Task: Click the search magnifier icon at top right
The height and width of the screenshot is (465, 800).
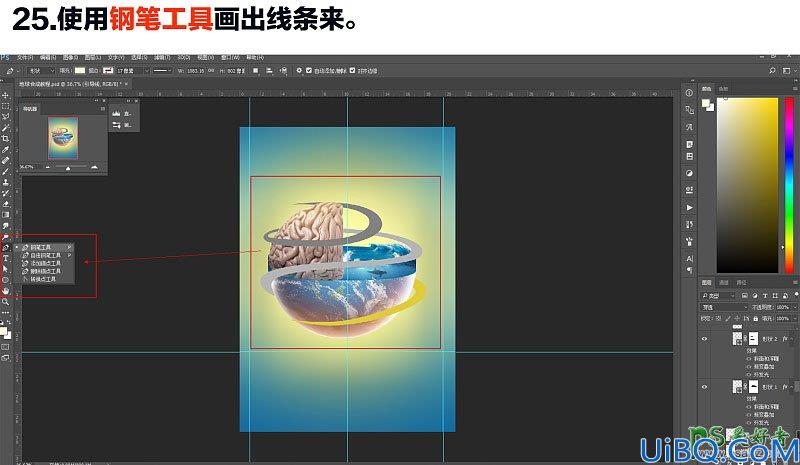Action: (x=772, y=70)
